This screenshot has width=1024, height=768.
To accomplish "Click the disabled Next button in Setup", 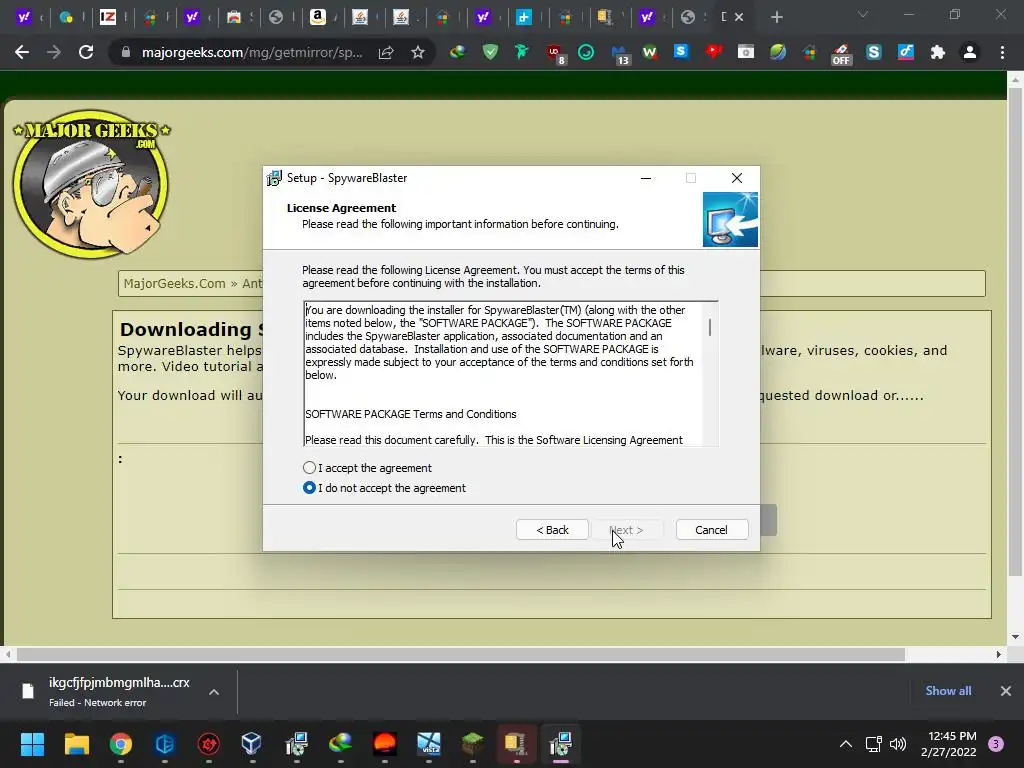I will click(626, 530).
